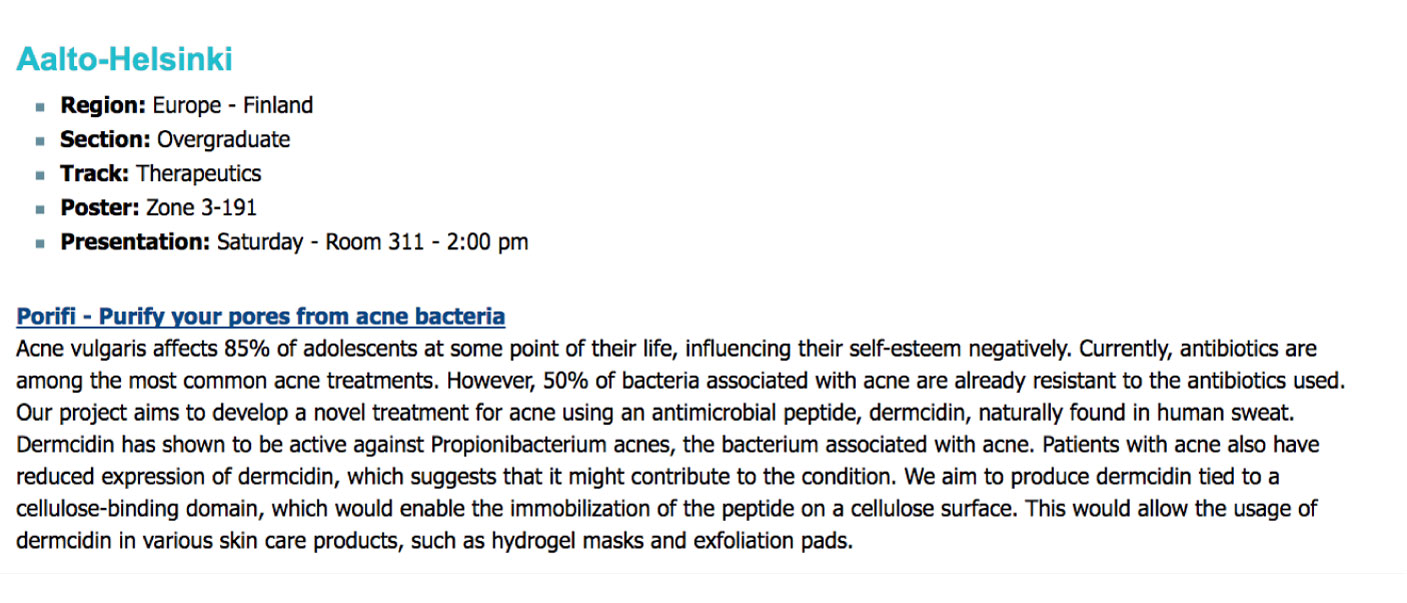Select the bold Region label

coord(104,105)
